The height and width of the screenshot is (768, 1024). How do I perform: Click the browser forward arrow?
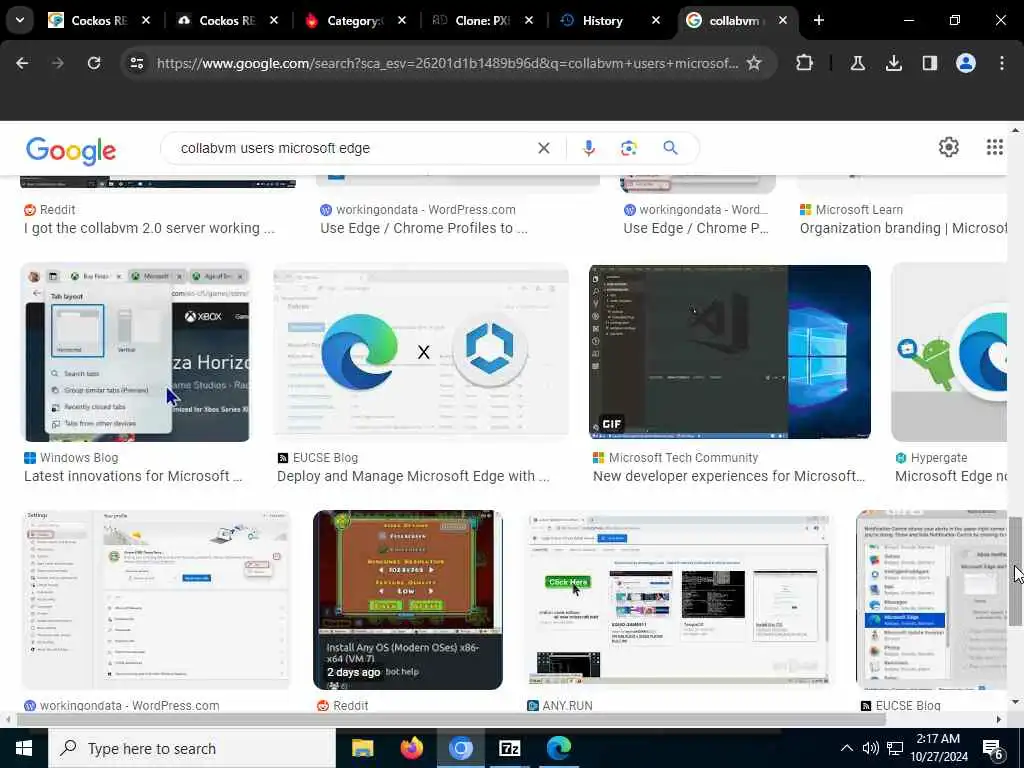coord(58,63)
